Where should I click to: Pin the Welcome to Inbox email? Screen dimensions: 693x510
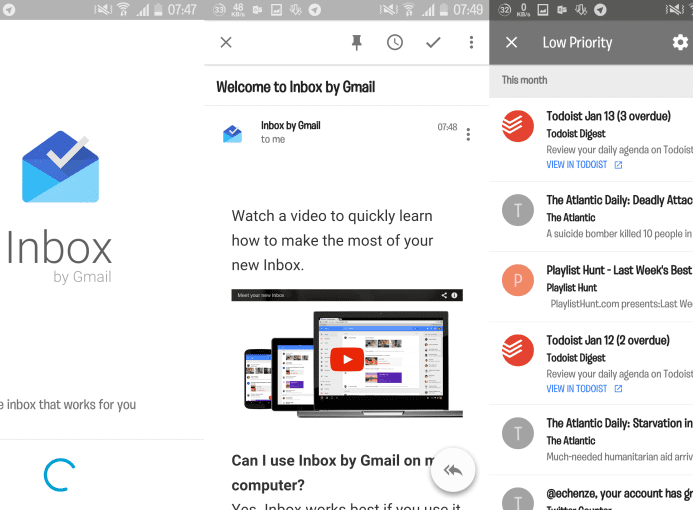coord(357,42)
